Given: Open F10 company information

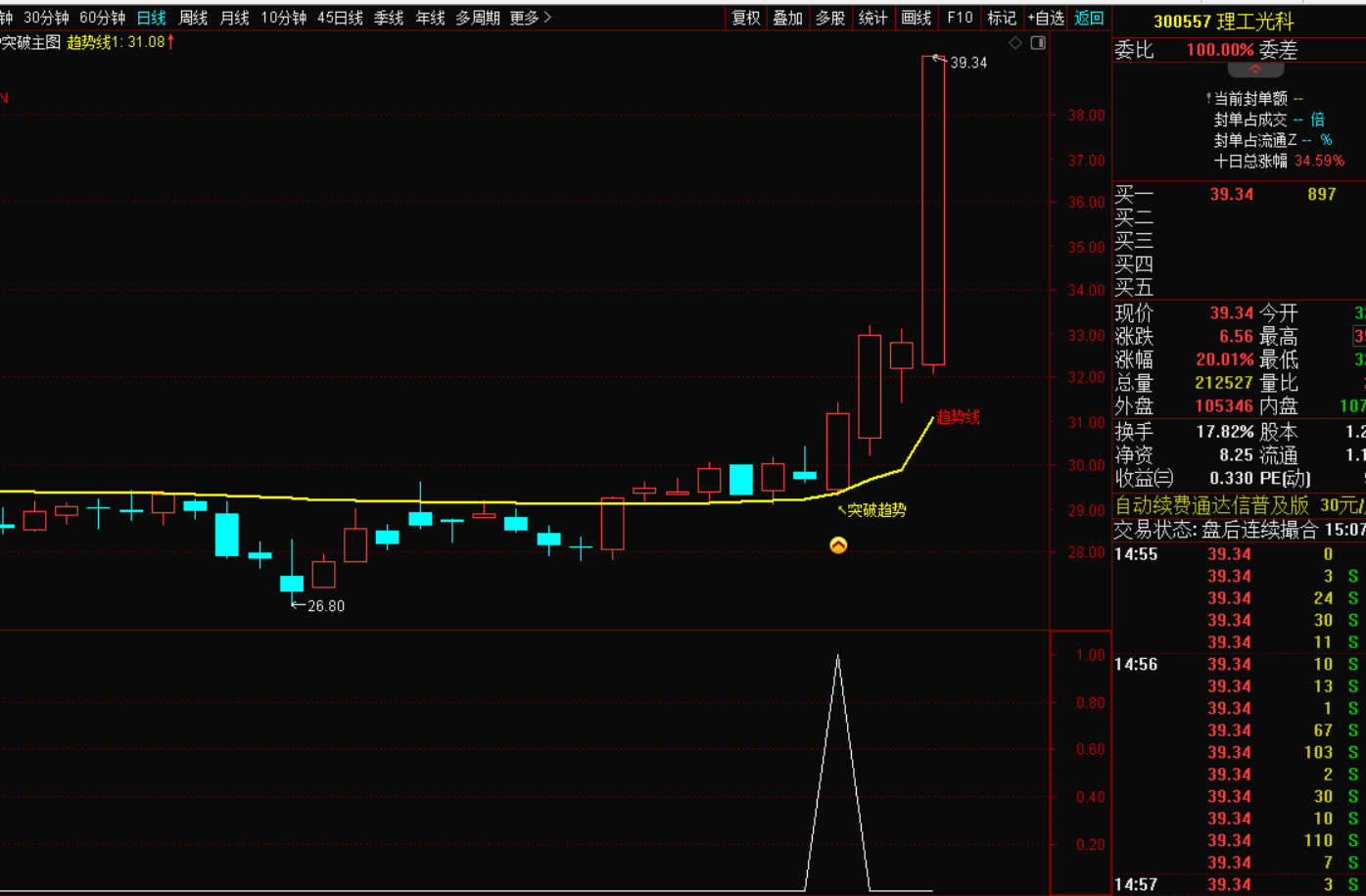Looking at the screenshot, I should coord(960,18).
